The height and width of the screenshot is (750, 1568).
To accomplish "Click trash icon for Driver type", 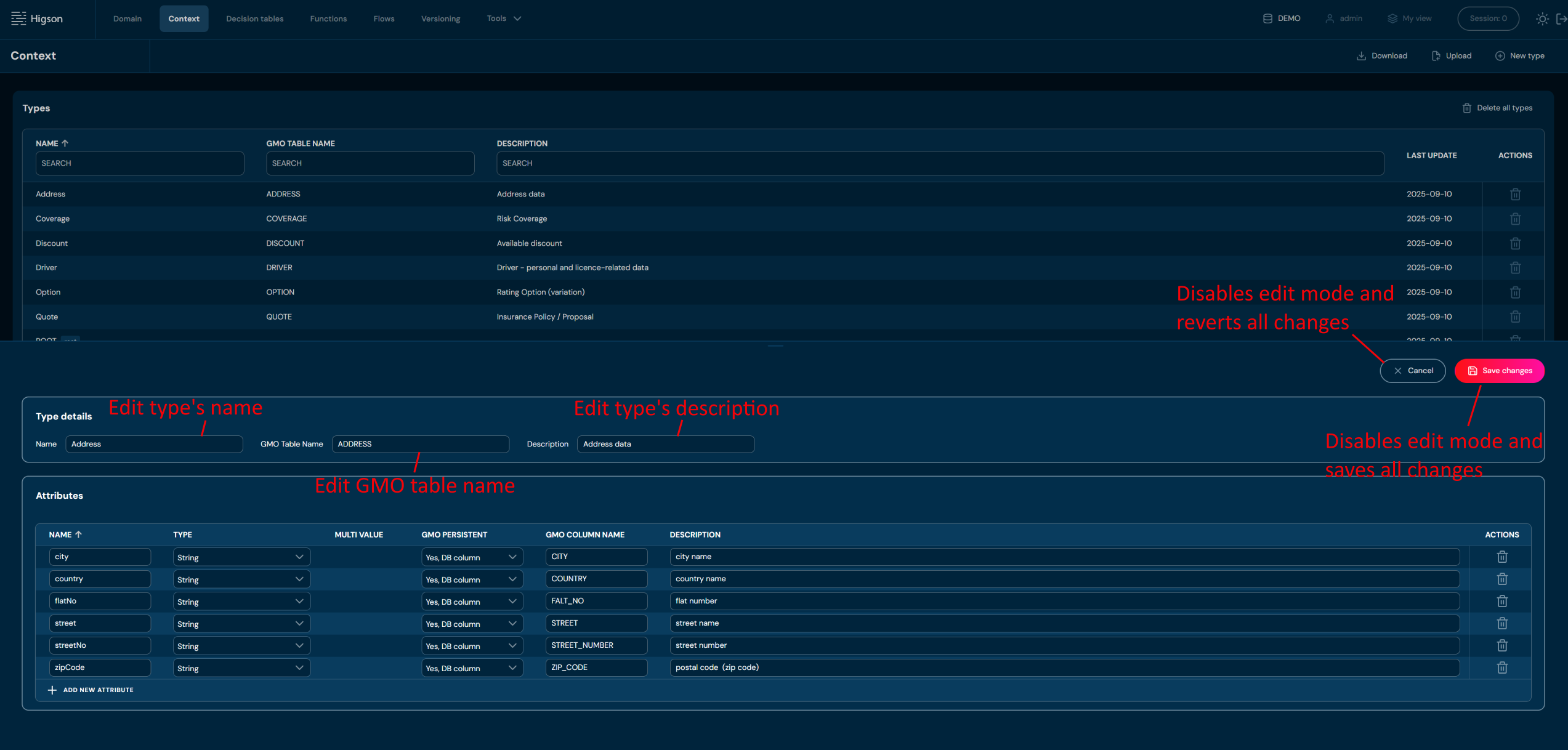I will [x=1515, y=268].
